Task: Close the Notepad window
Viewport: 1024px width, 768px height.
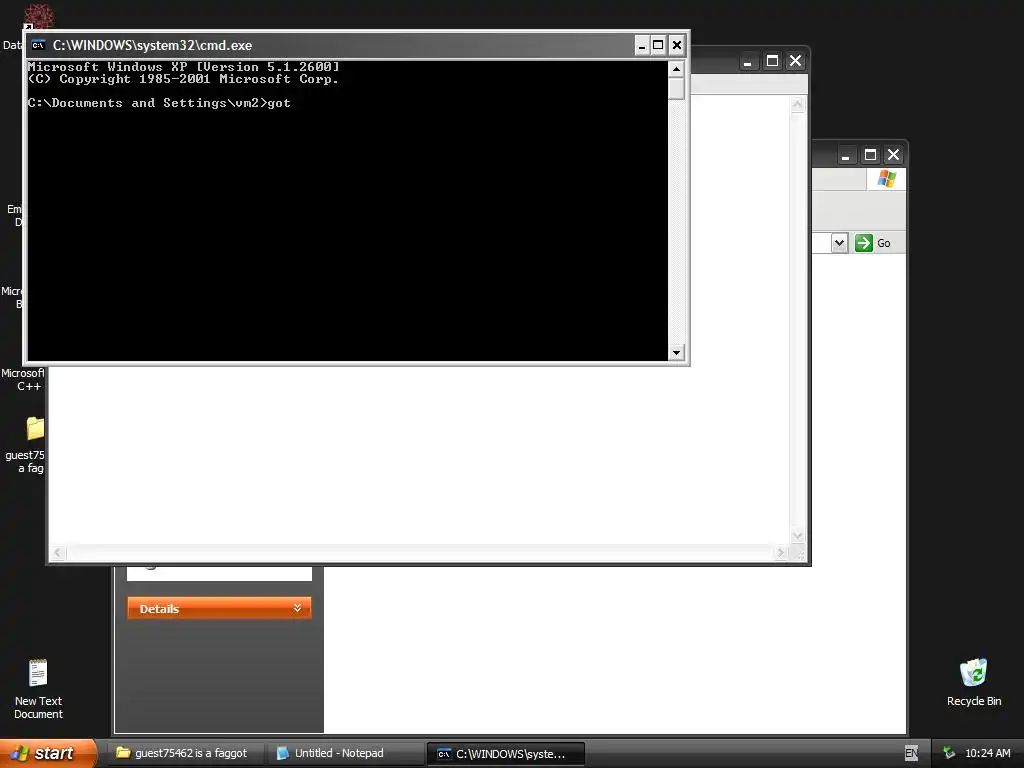Action: coord(795,61)
